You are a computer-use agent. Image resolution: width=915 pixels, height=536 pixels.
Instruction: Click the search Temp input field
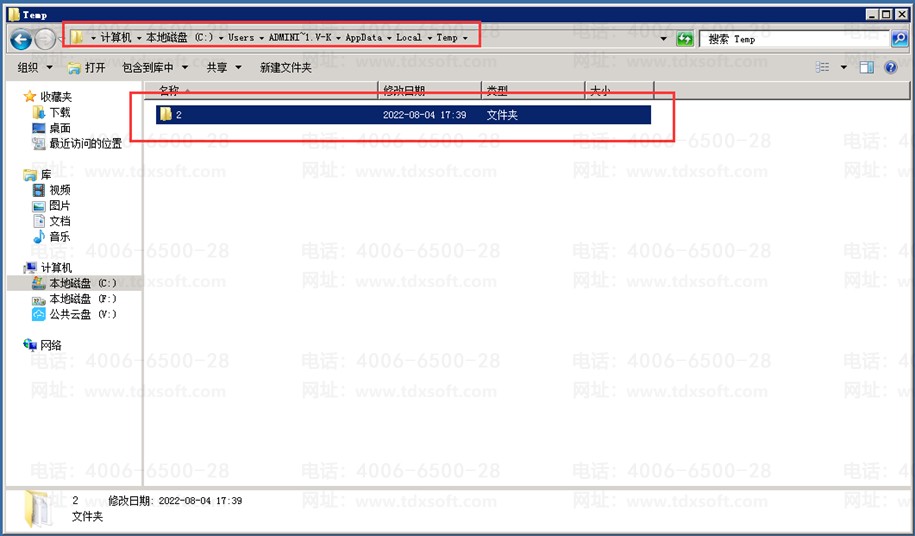[x=795, y=39]
